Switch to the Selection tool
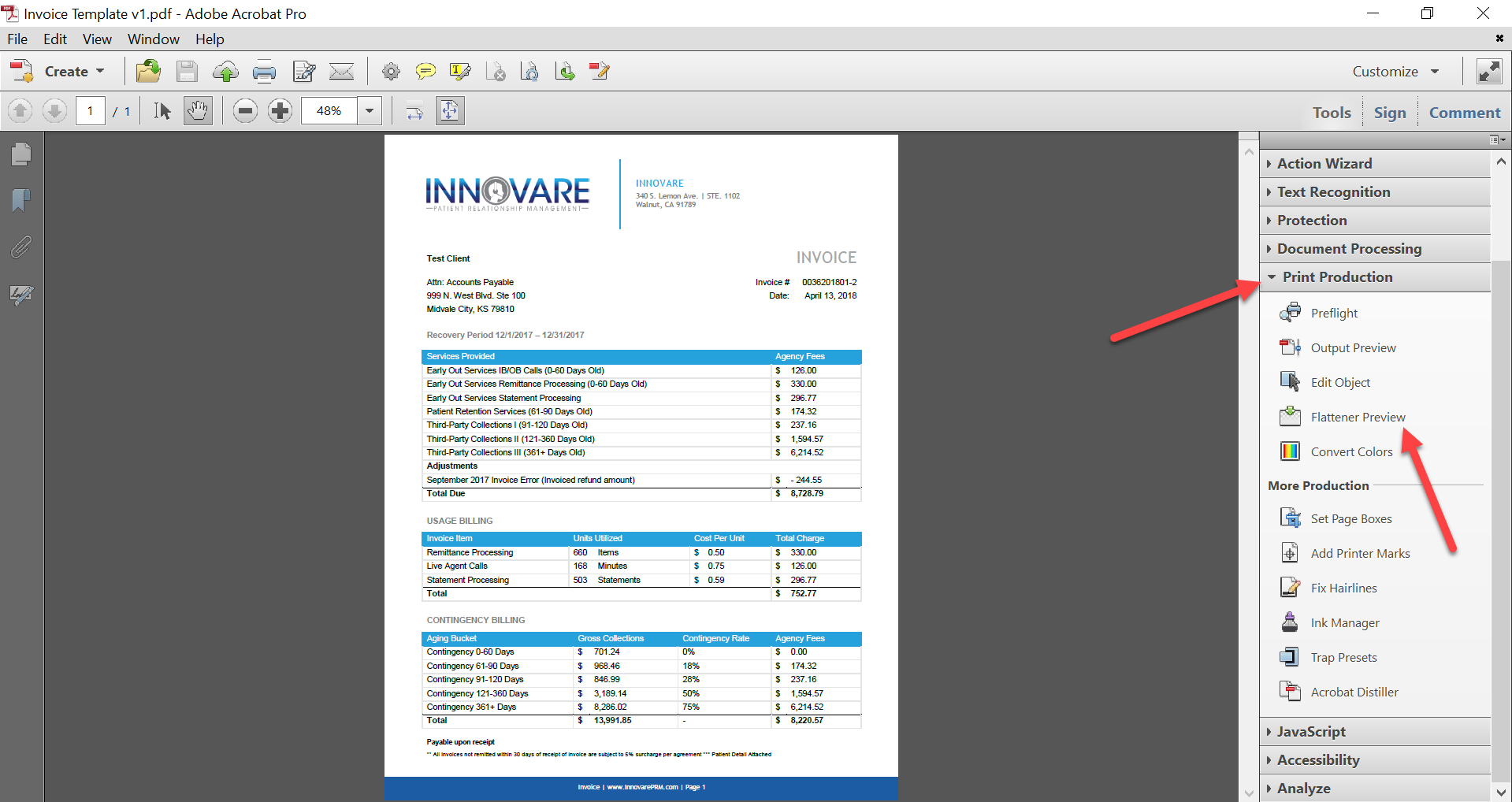The image size is (1512, 802). (162, 110)
